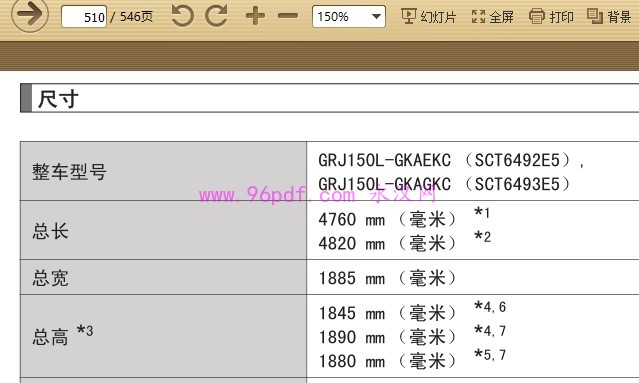Select the 尺寸 section heading

(x=58, y=99)
